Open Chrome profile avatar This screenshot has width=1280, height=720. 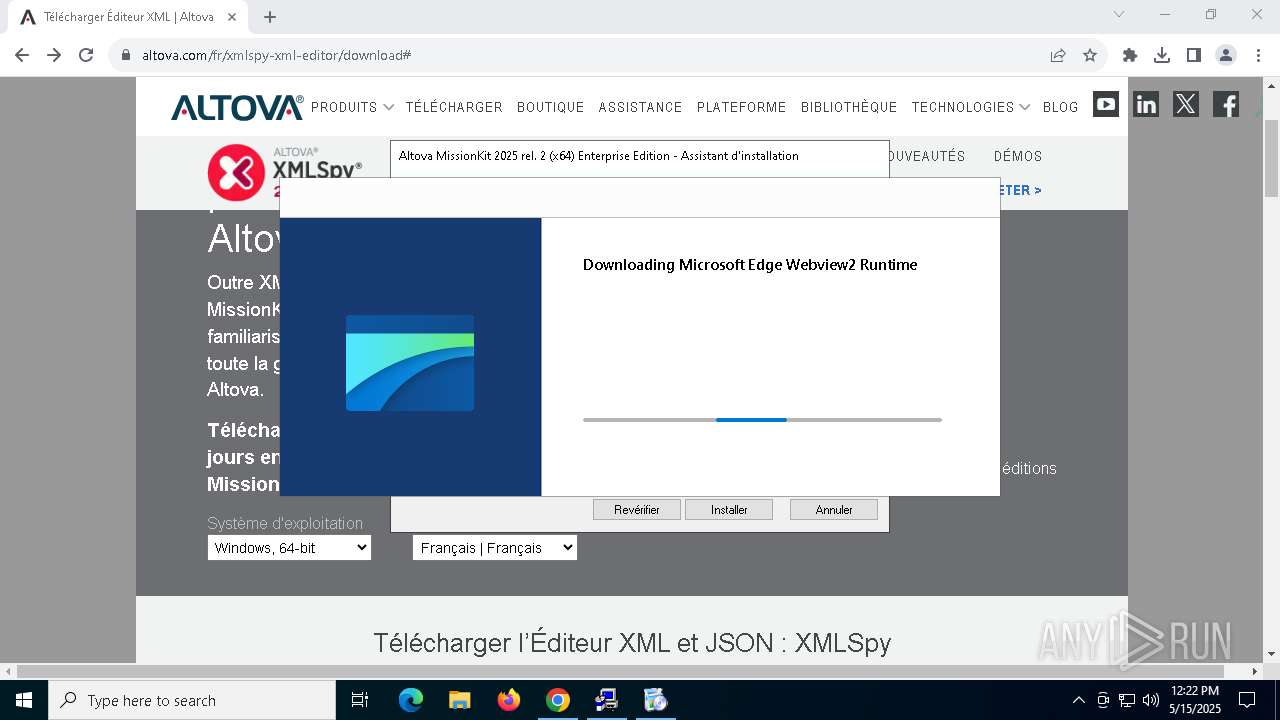coord(1226,55)
